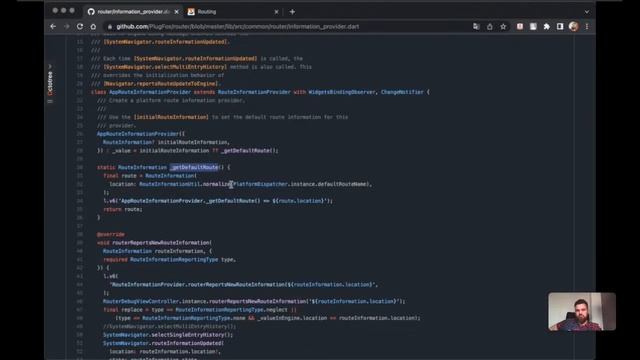Click the ChangeNotifier mixin name
The height and width of the screenshot is (360, 640).
(x=402, y=92)
